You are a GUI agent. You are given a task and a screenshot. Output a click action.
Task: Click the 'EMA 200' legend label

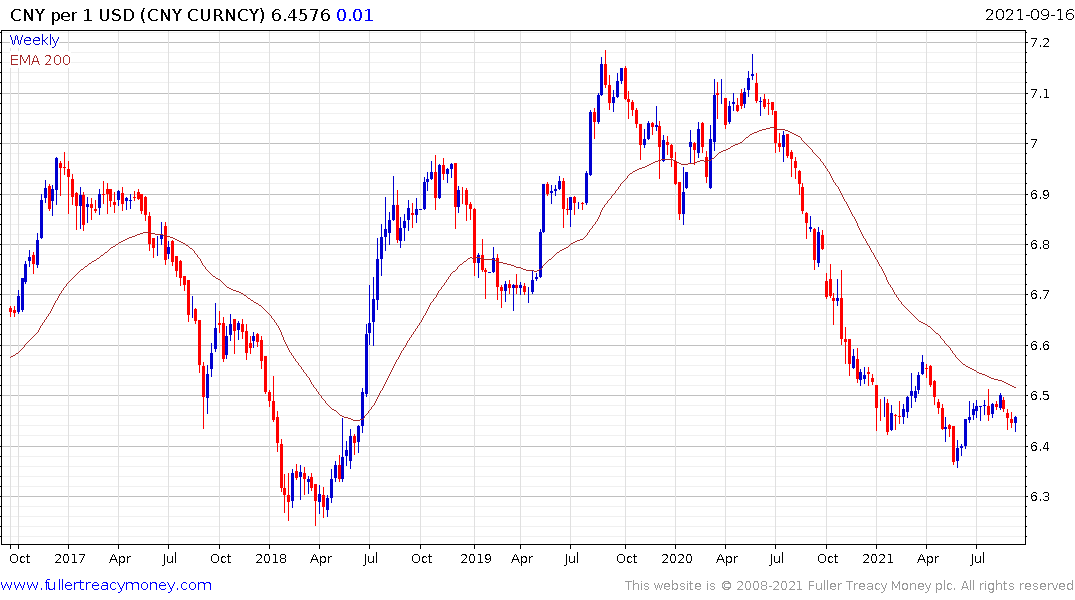(40, 60)
